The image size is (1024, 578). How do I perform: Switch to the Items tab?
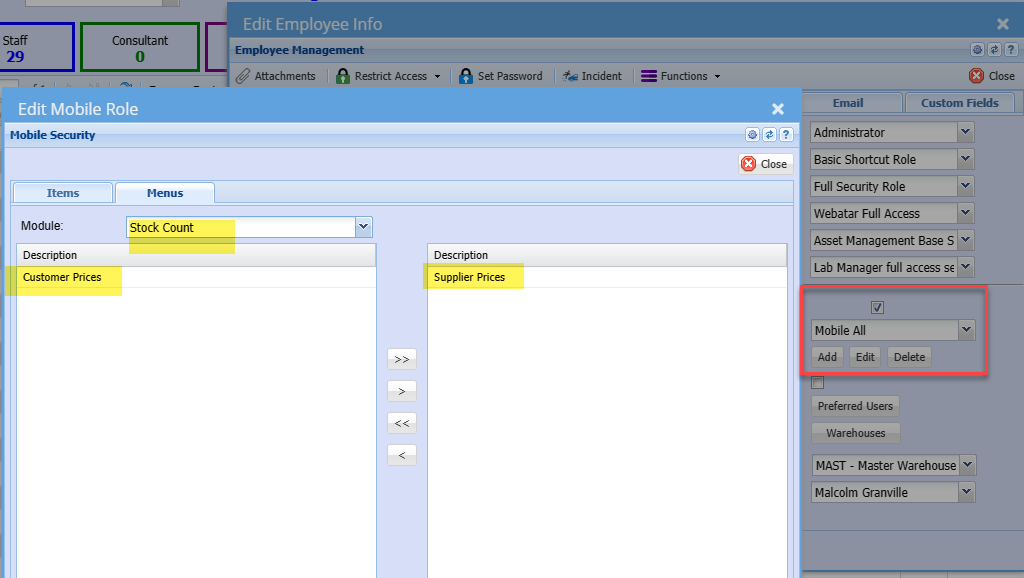coord(63,193)
